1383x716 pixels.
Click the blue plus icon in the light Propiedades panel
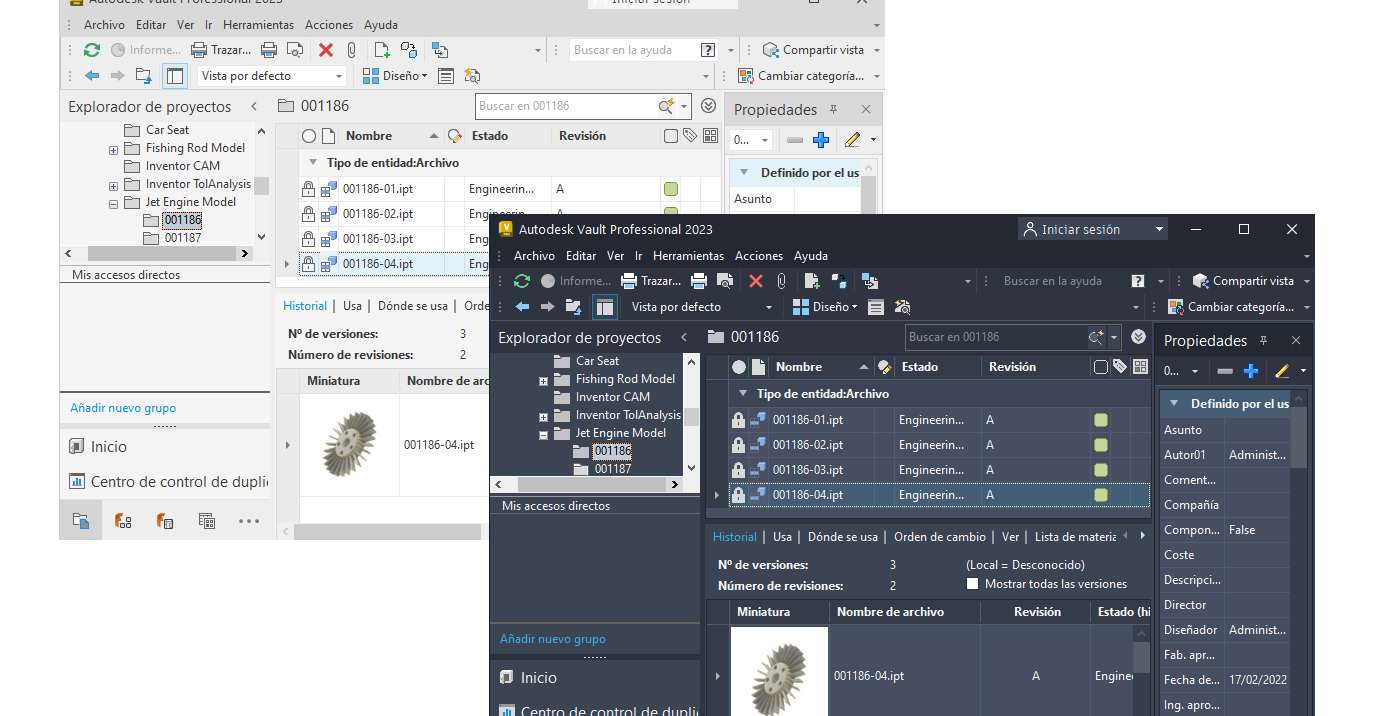[x=821, y=140]
